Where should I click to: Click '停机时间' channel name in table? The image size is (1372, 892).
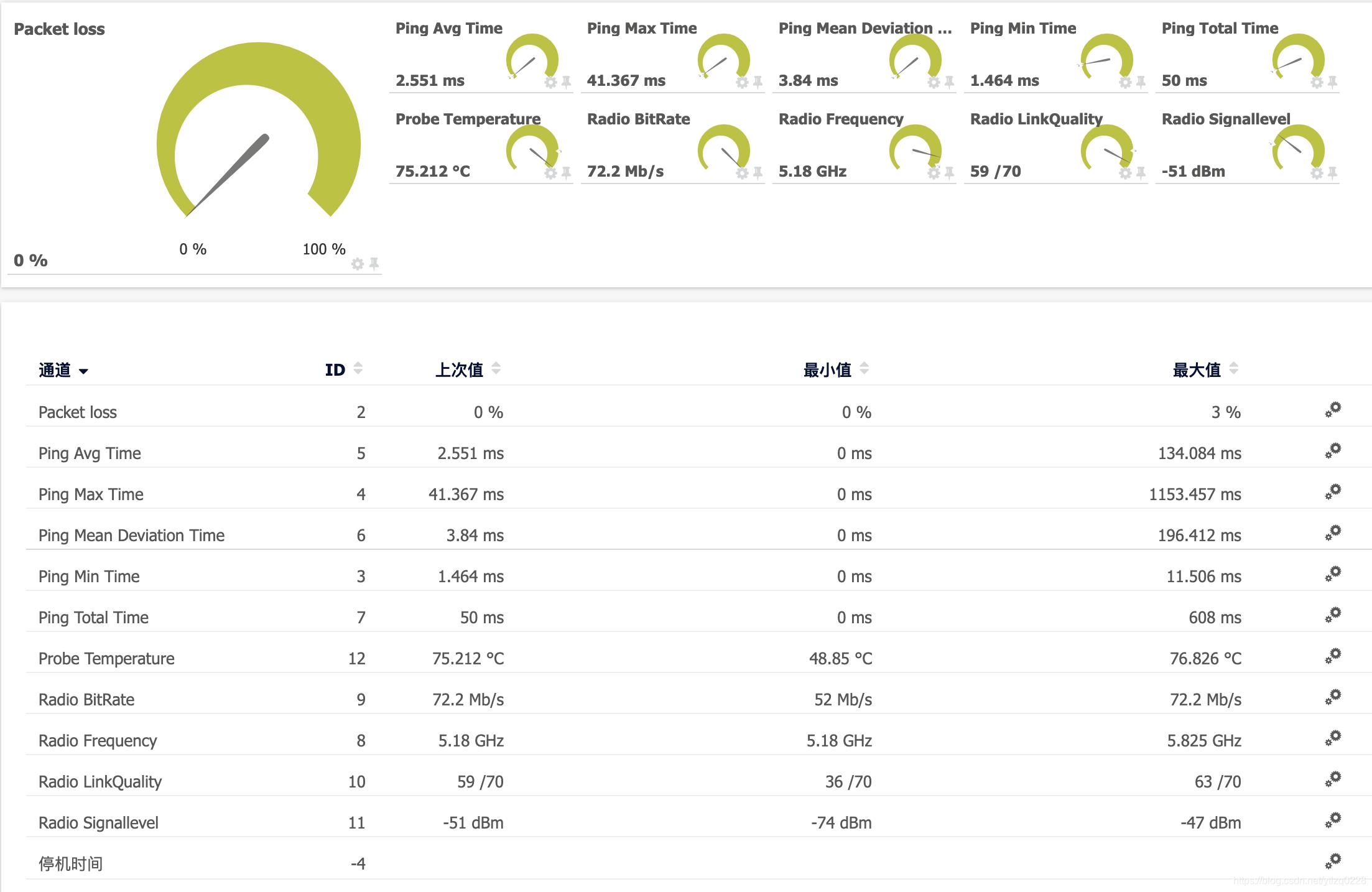click(70, 864)
